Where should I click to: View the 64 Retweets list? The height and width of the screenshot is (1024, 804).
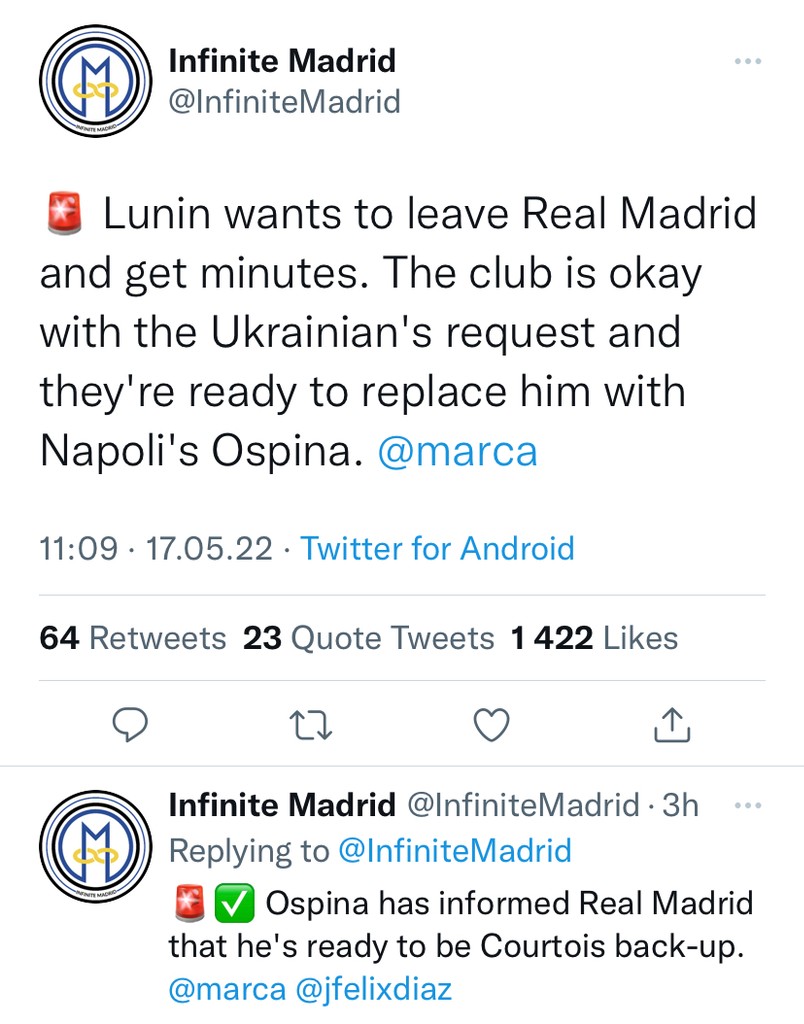(x=133, y=638)
